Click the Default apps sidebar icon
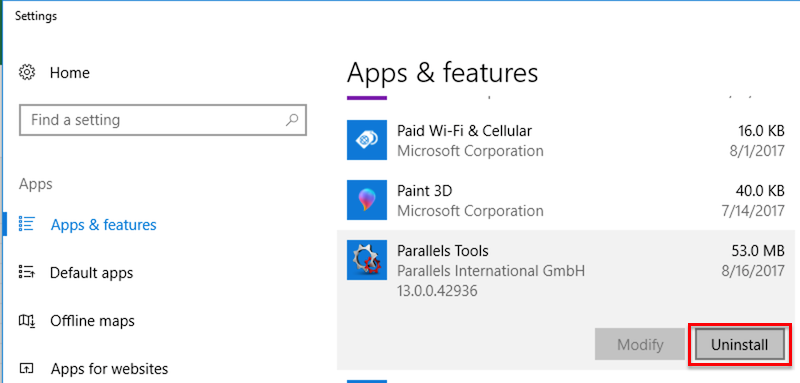800x383 pixels. [x=26, y=272]
